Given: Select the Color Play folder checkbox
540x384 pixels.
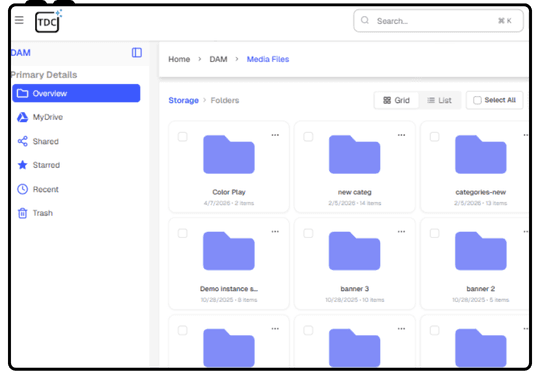Looking at the screenshot, I should [x=183, y=137].
